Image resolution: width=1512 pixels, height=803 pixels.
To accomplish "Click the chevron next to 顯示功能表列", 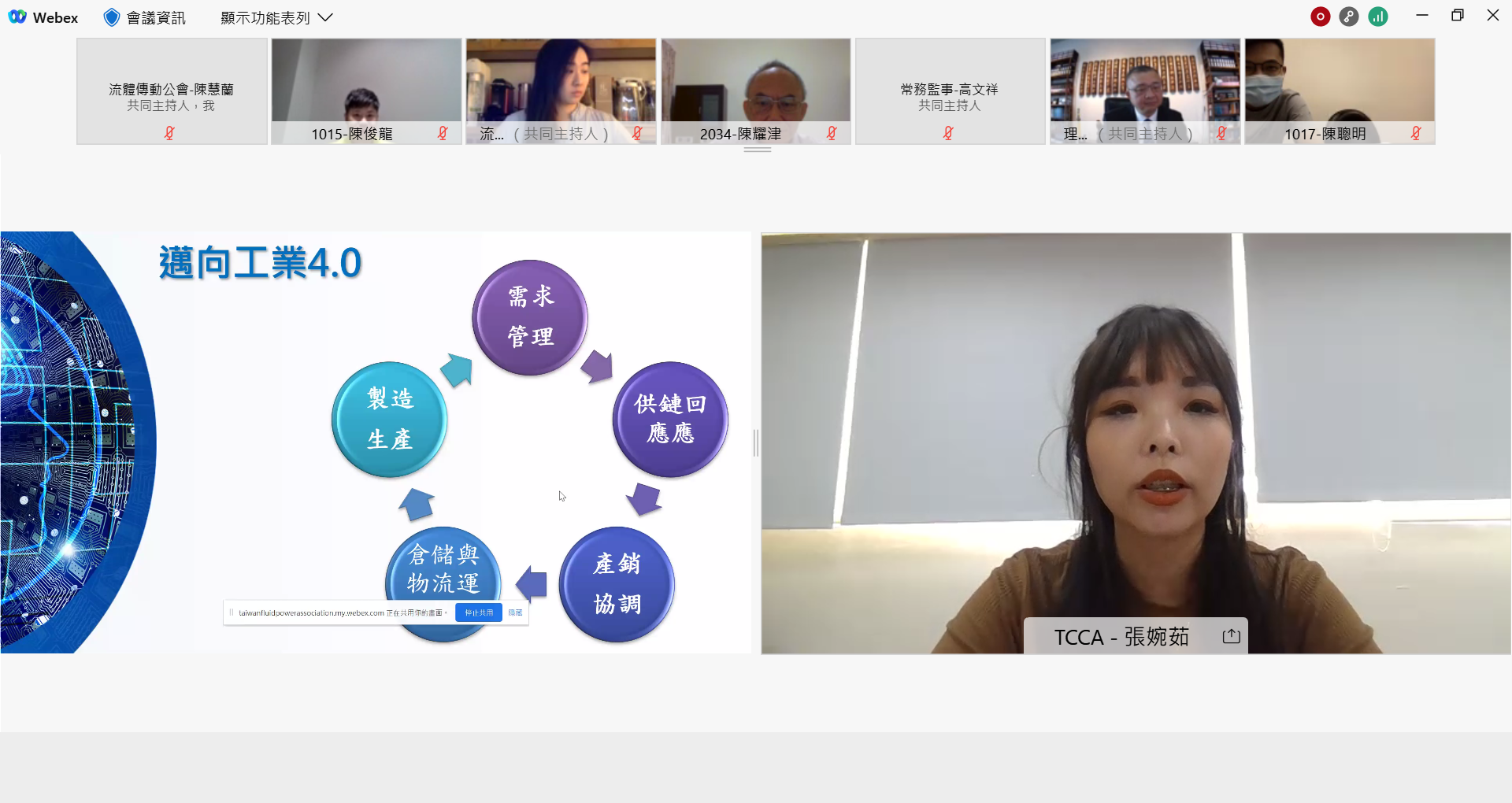I will (325, 17).
